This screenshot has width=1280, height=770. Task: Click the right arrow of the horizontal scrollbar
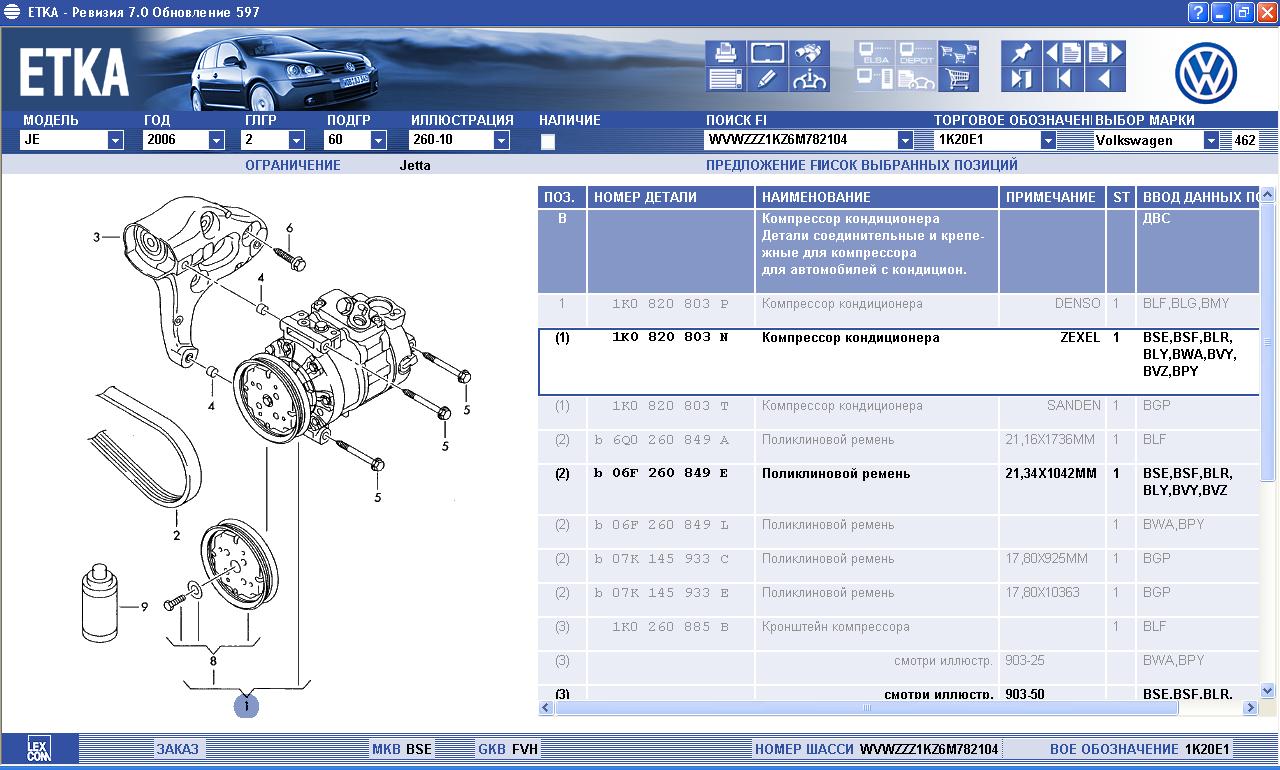click(1250, 708)
